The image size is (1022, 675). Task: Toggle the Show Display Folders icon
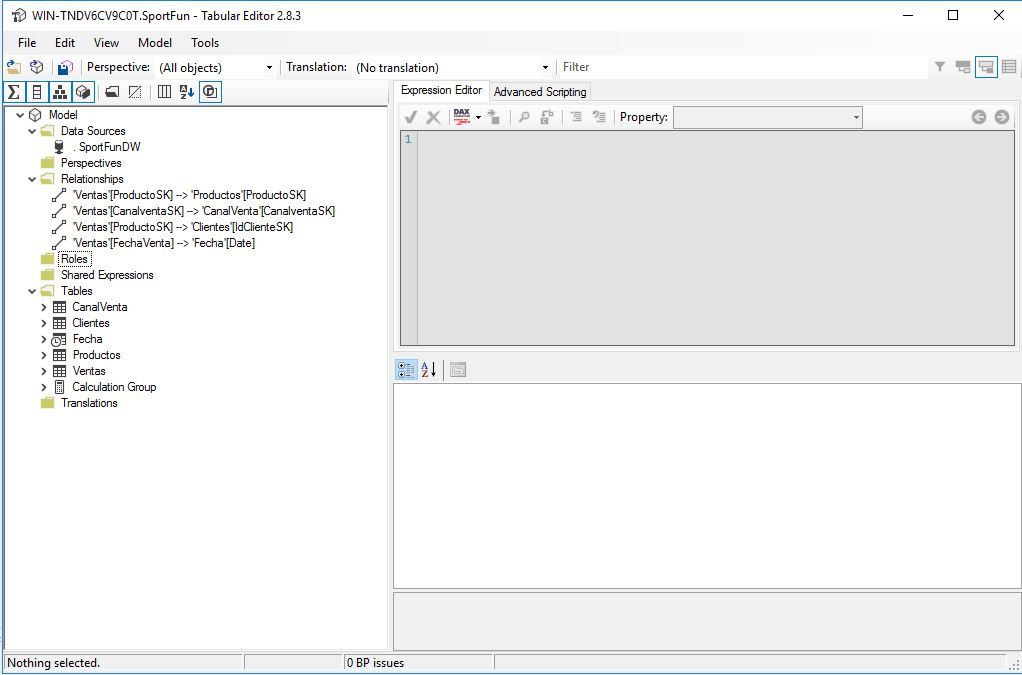(x=110, y=91)
